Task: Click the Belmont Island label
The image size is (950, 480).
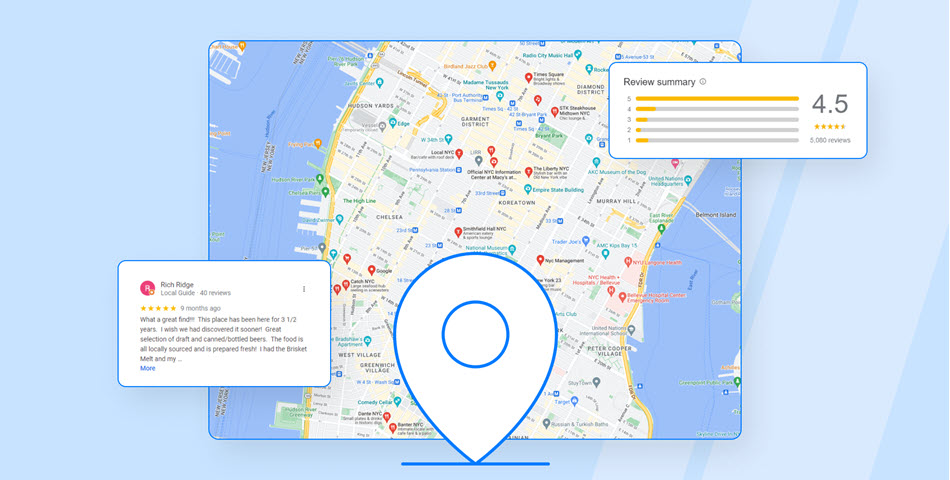Action: pos(716,215)
